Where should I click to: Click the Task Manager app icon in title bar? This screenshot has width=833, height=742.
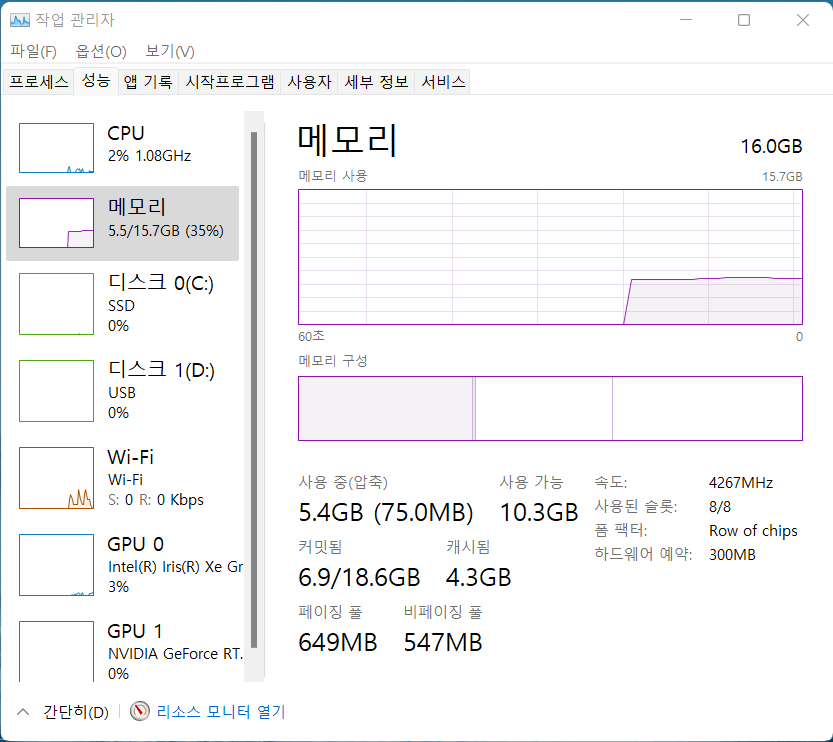point(20,20)
